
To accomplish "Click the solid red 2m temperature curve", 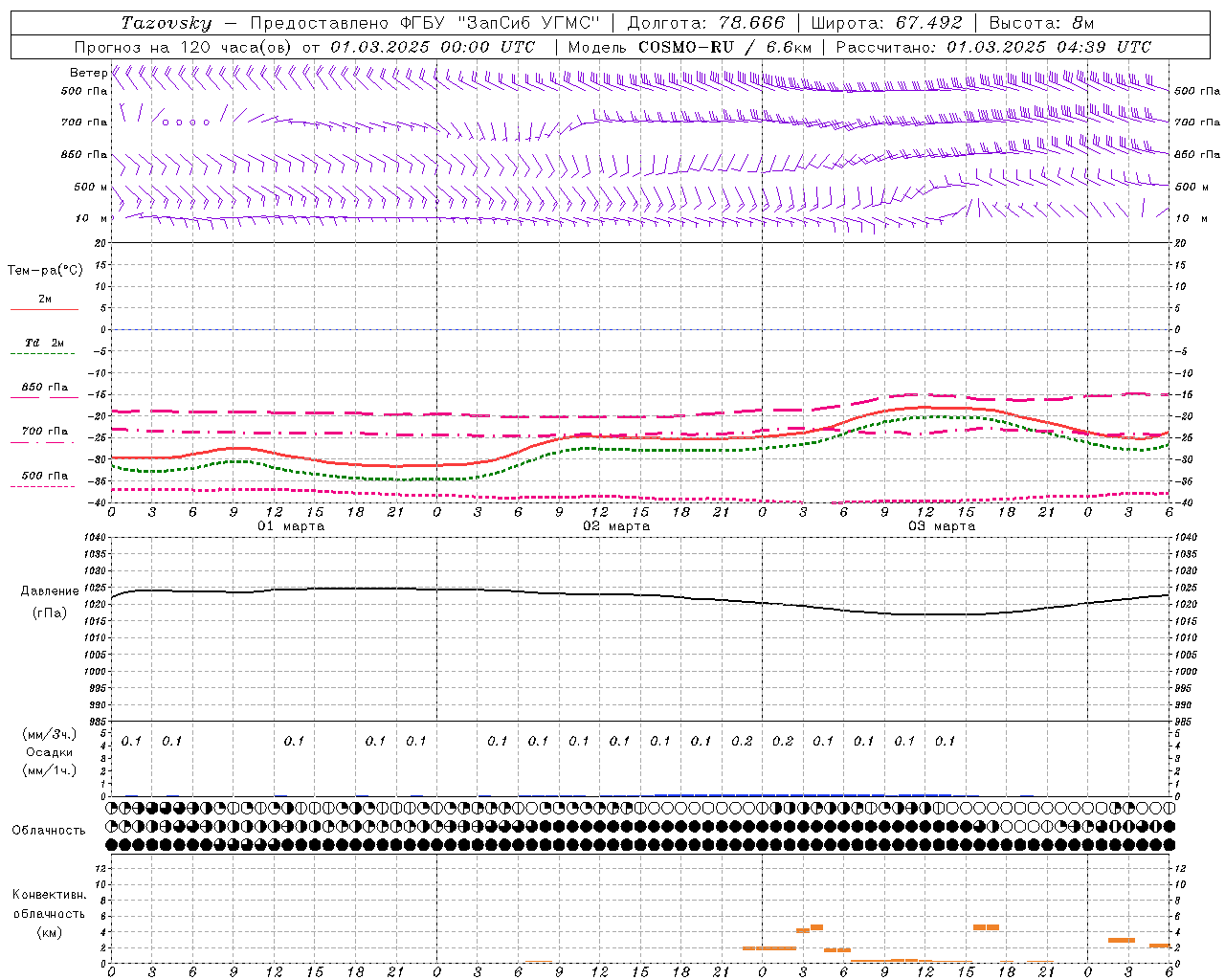I will [639, 438].
